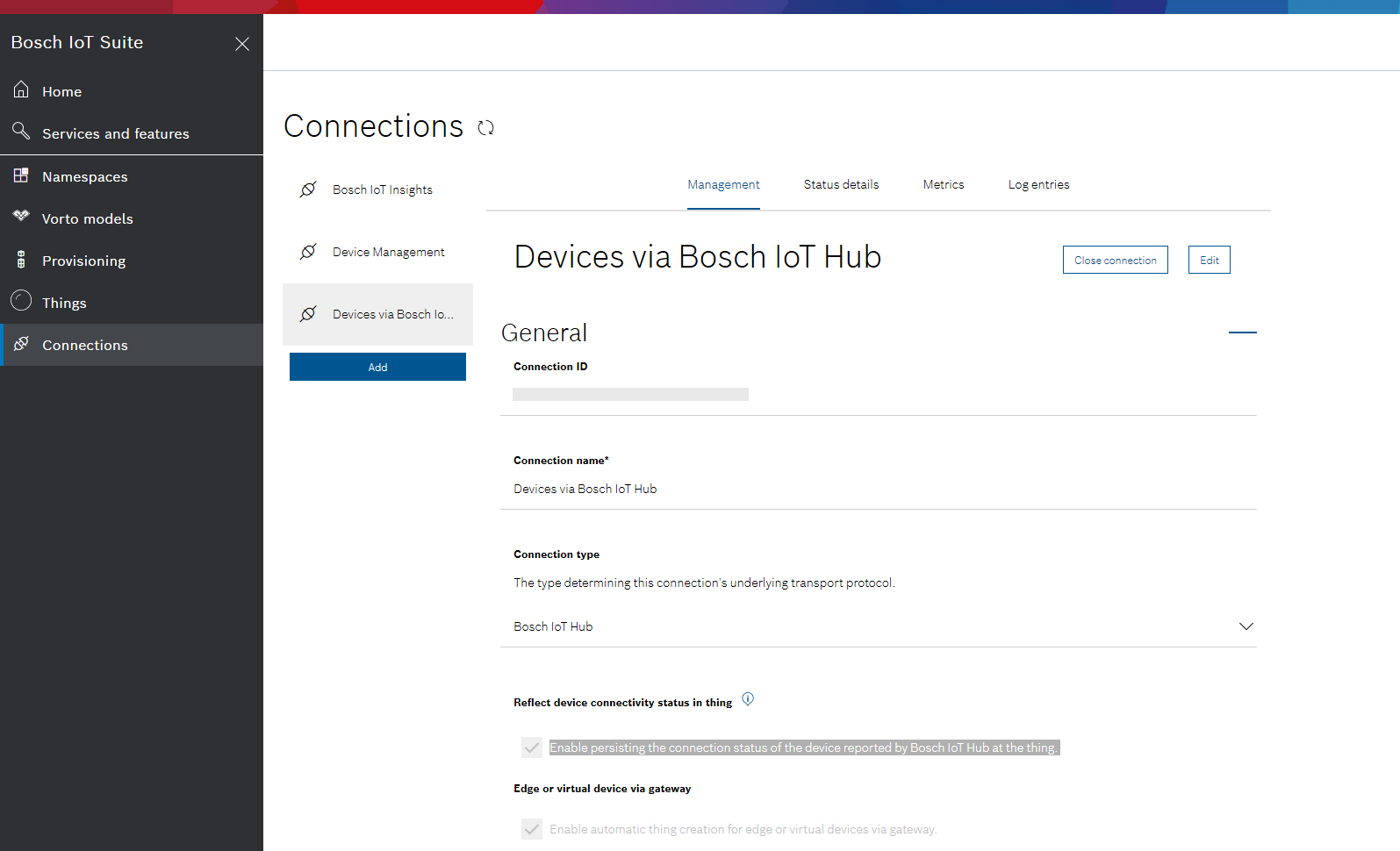Switch to Metrics tab
The image size is (1400, 851).
click(944, 184)
